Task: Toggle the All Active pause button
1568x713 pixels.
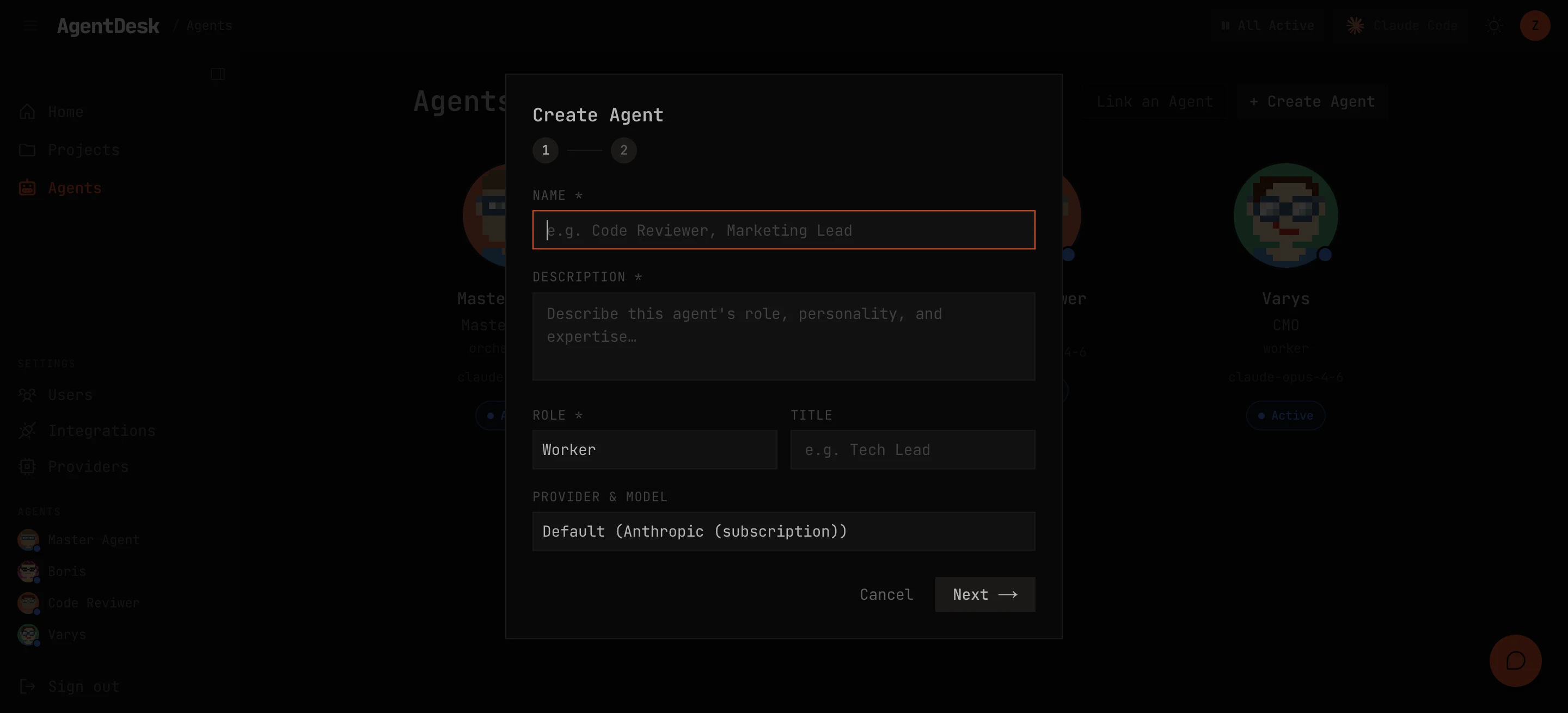Action: click(1268, 26)
